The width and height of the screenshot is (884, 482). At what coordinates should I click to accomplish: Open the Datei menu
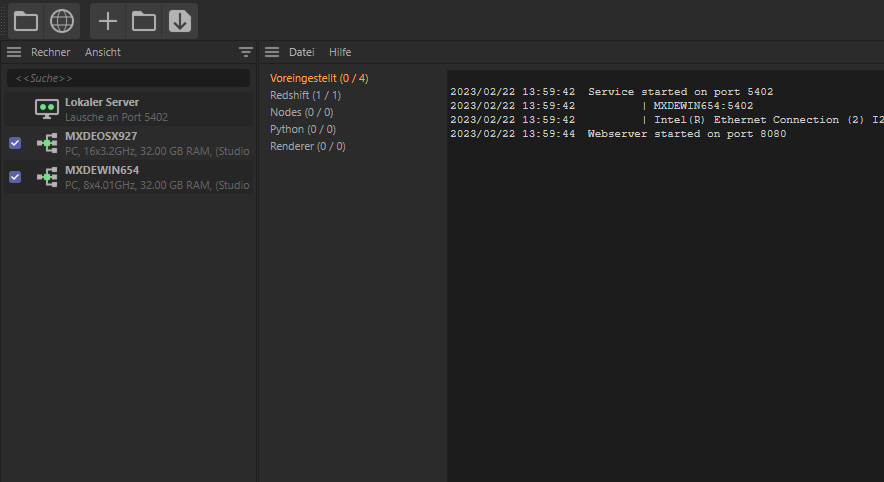302,52
